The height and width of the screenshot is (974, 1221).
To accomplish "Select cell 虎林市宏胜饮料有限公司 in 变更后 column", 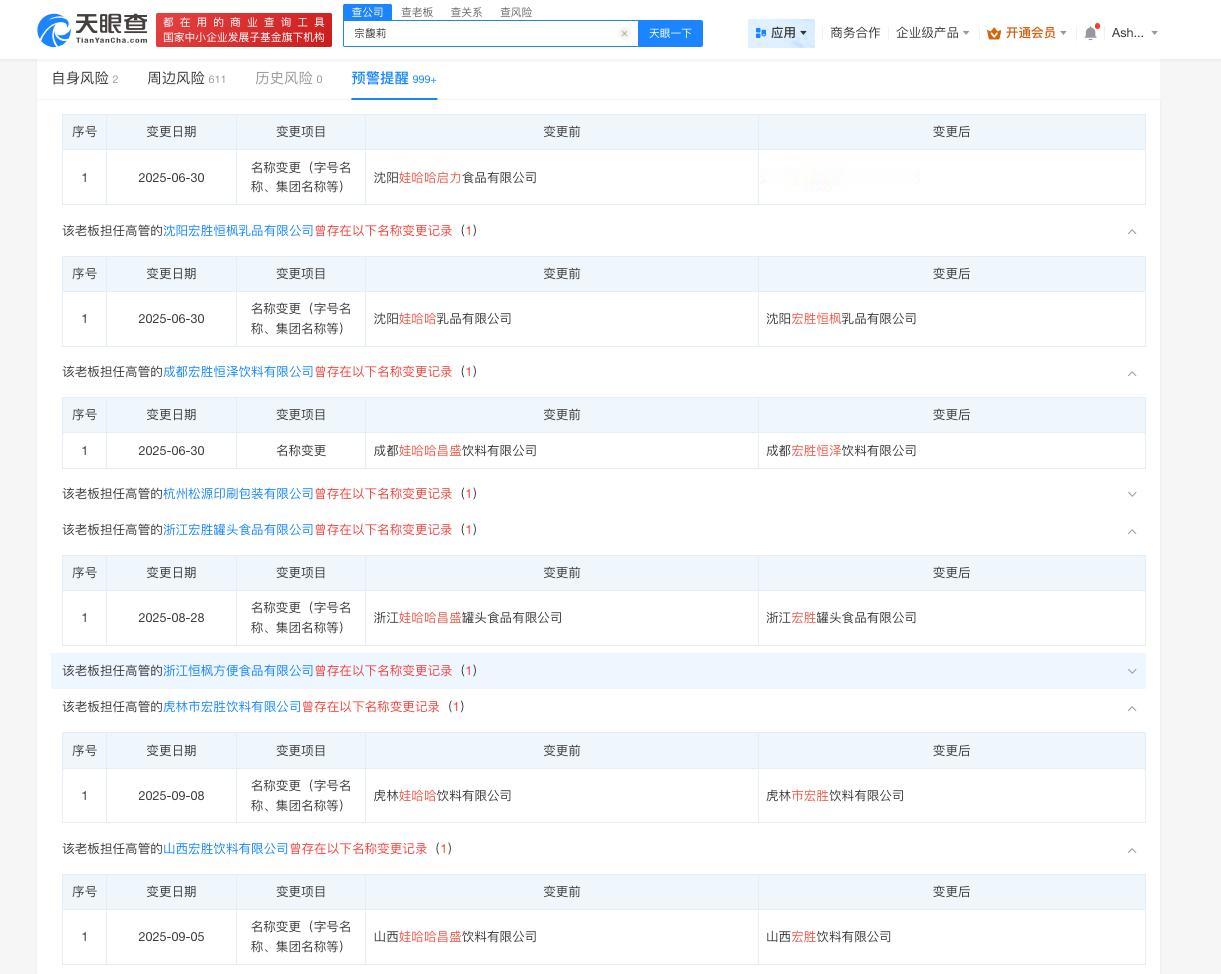I will coord(951,796).
